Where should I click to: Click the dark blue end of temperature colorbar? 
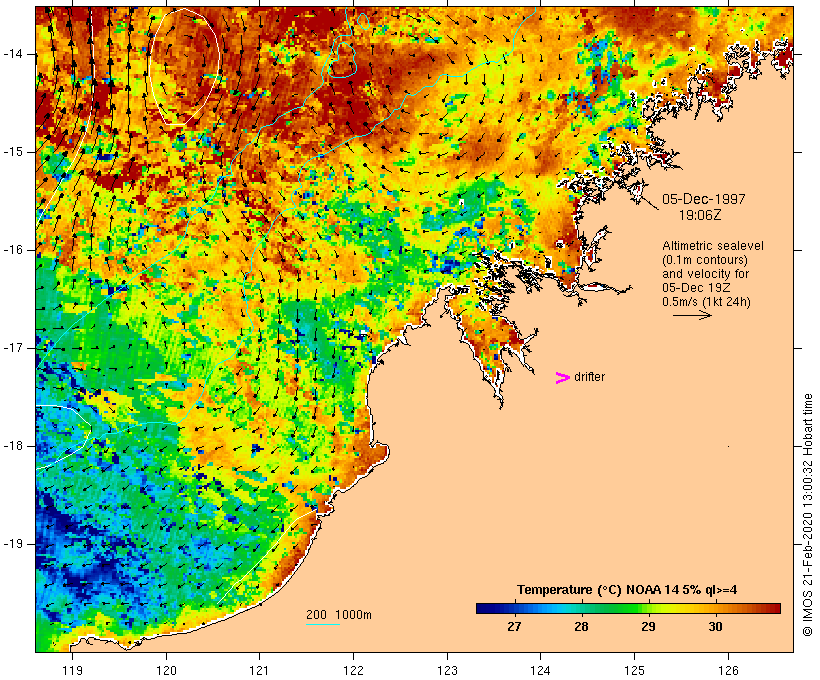coord(484,608)
